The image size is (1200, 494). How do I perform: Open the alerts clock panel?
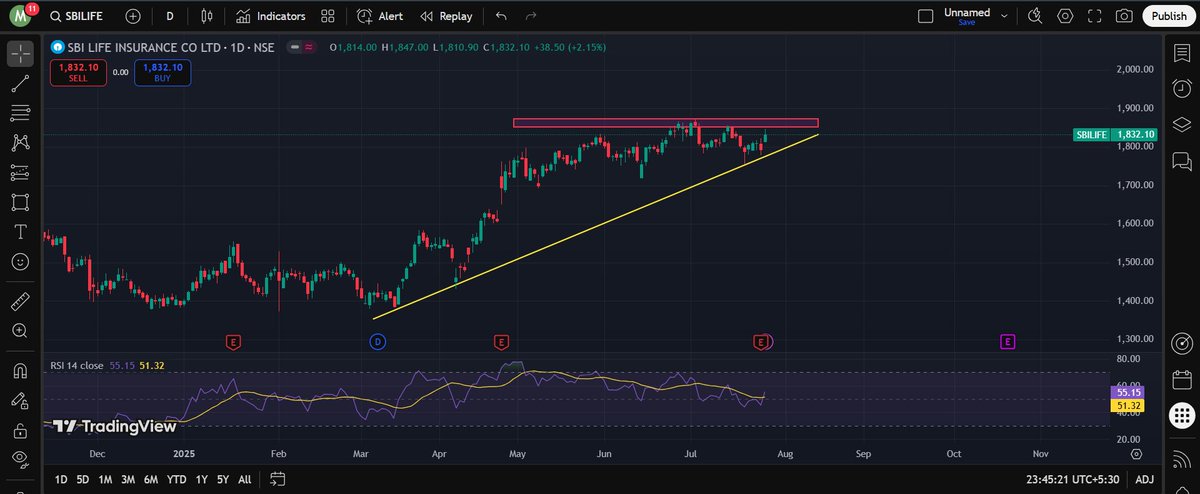[1181, 89]
